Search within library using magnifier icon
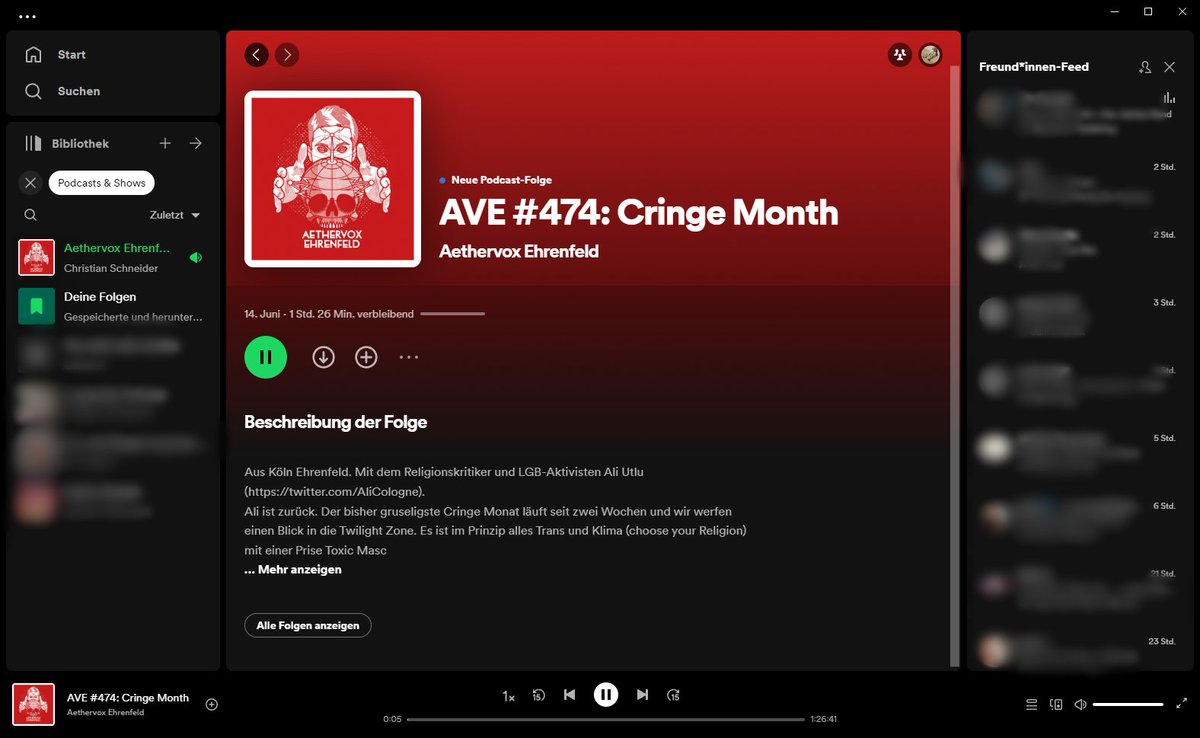Viewport: 1200px width, 738px height. [x=31, y=215]
